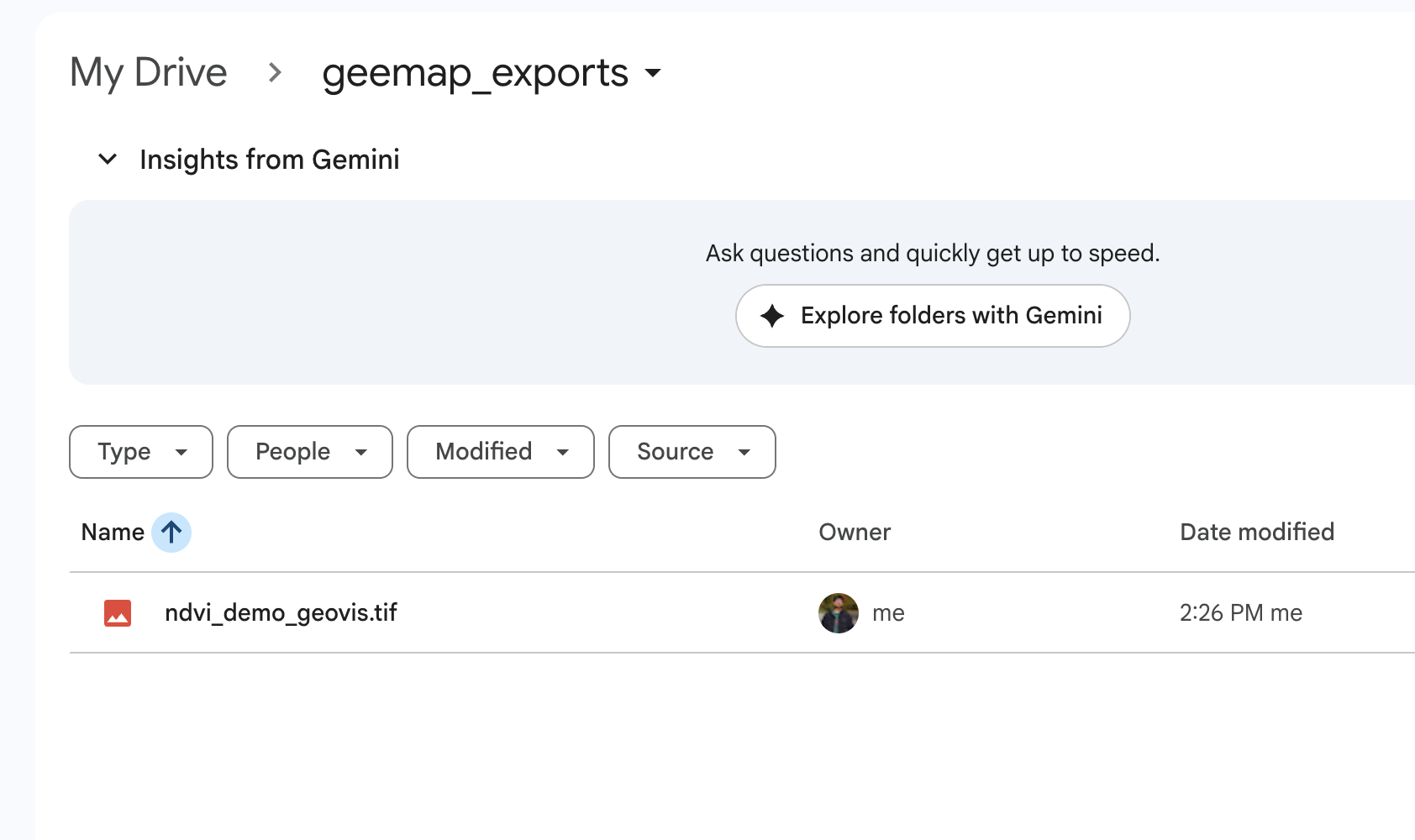1415x840 pixels.
Task: Open the Source filter dropdown
Action: tap(692, 452)
